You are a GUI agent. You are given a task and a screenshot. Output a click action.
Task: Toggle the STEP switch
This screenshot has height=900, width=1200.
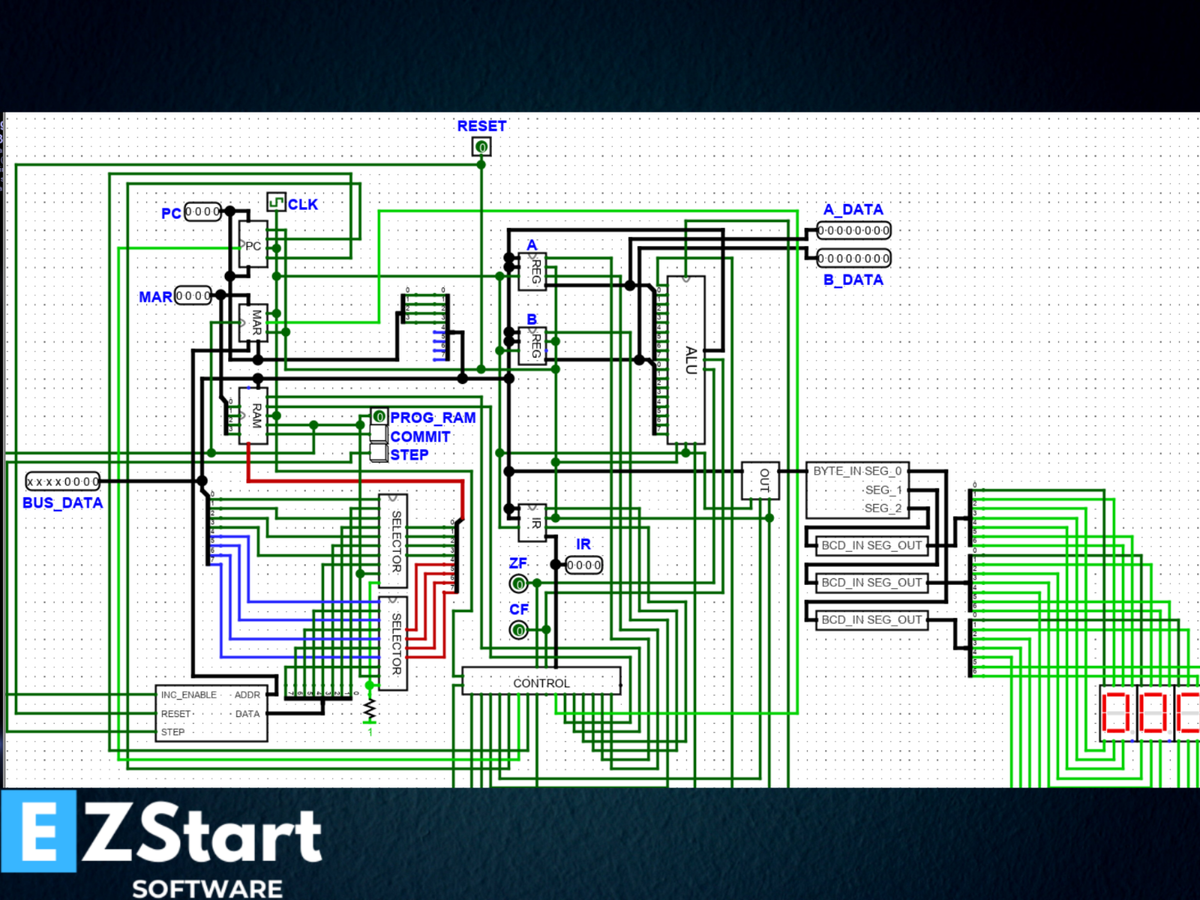[378, 453]
